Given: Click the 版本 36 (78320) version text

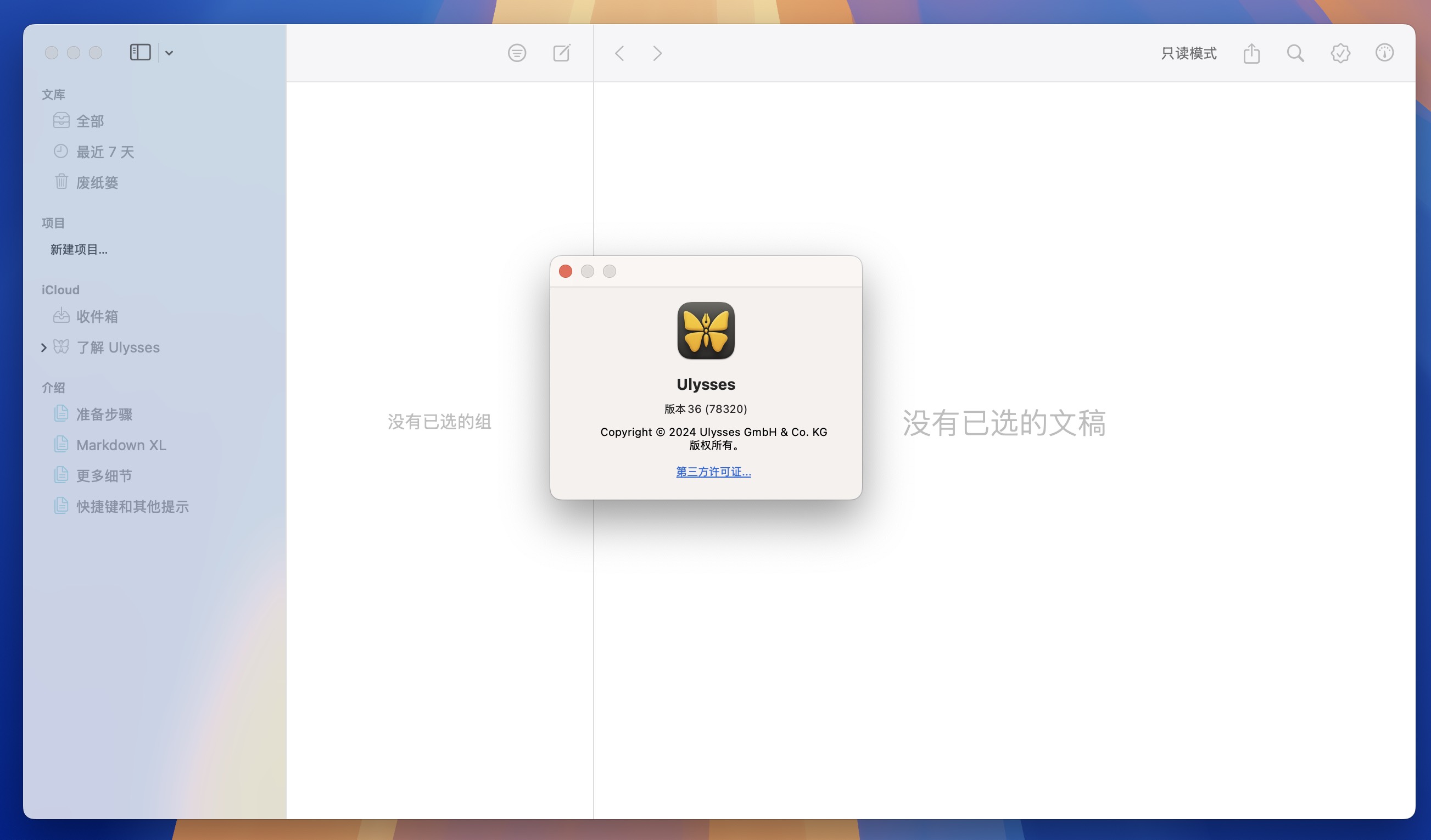Looking at the screenshot, I should [x=706, y=408].
